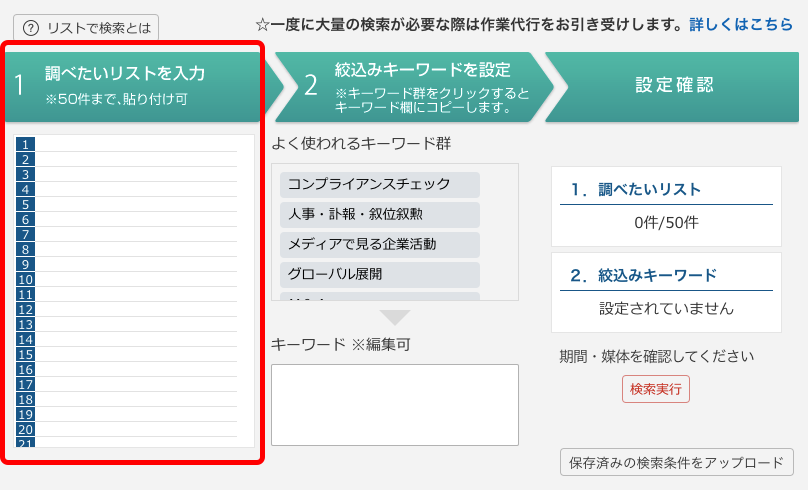This screenshot has width=808, height=490.
Task: Click the gray down arrow below keyword groups
Action: 395,318
